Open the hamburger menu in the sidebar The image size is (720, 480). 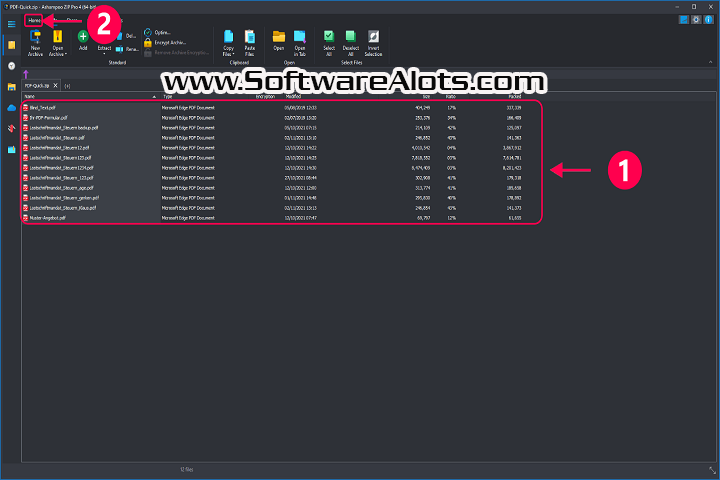tap(11, 24)
